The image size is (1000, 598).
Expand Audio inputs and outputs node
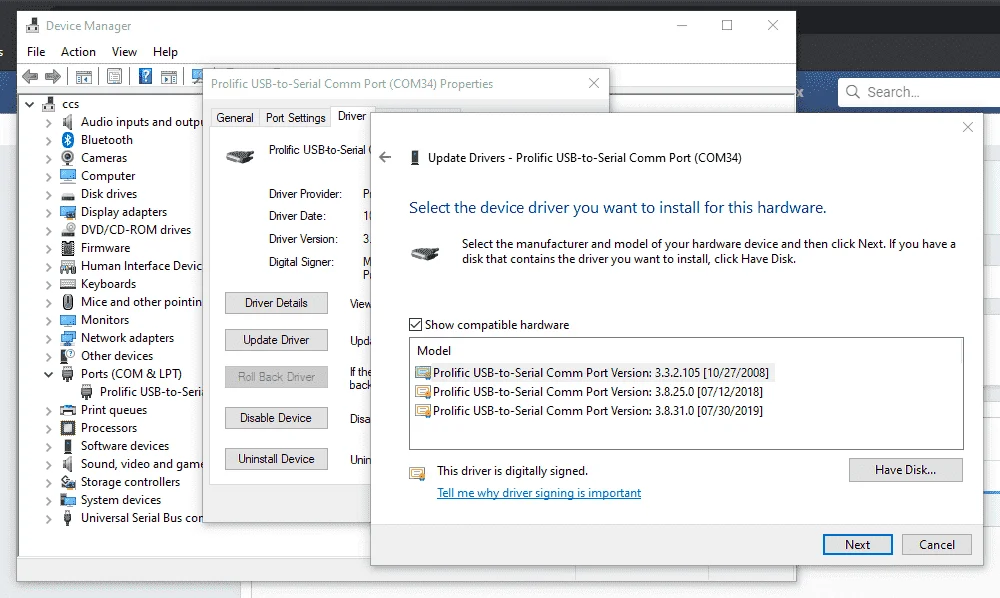tap(48, 122)
